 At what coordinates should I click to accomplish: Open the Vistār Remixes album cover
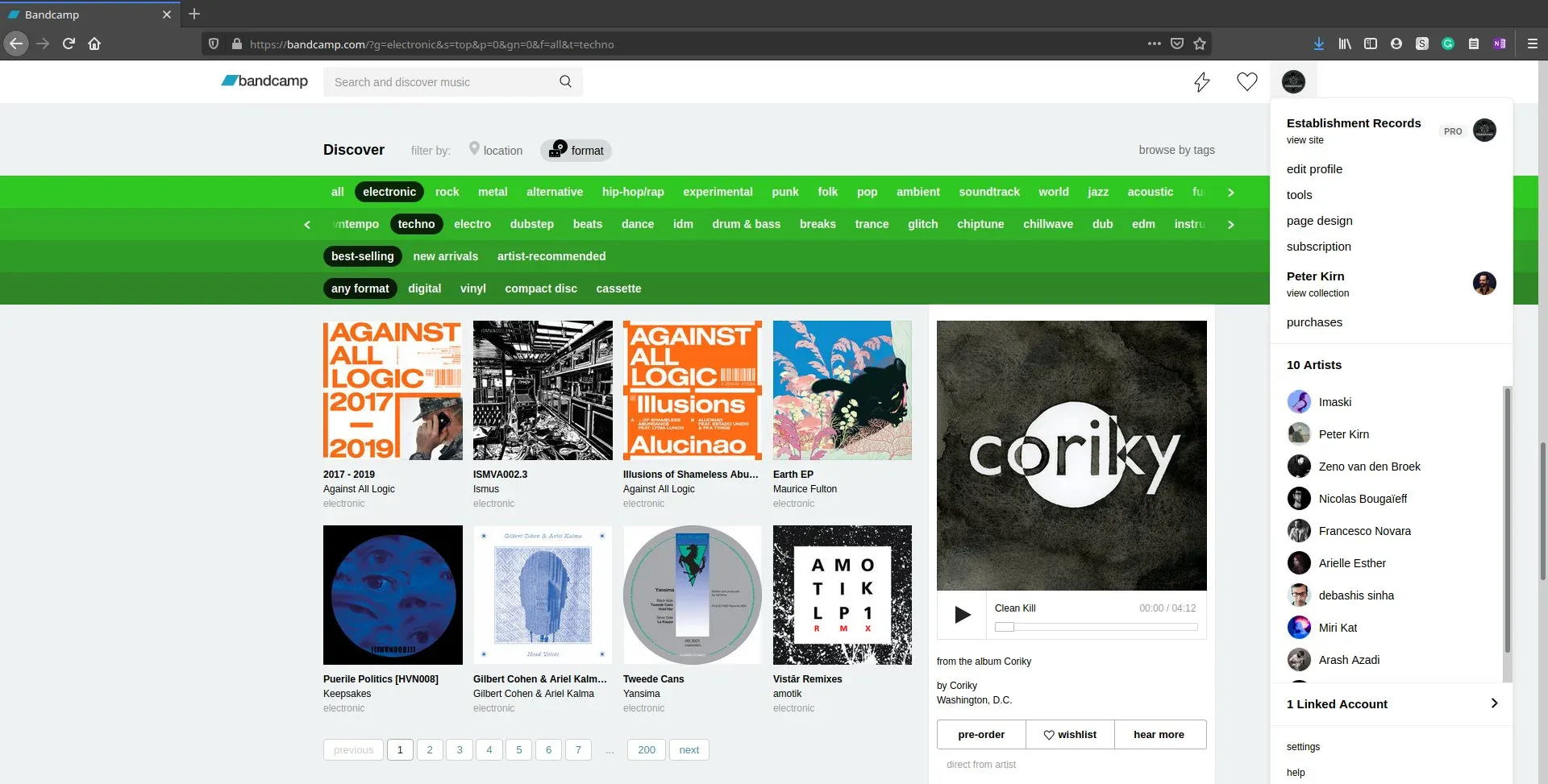click(843, 595)
